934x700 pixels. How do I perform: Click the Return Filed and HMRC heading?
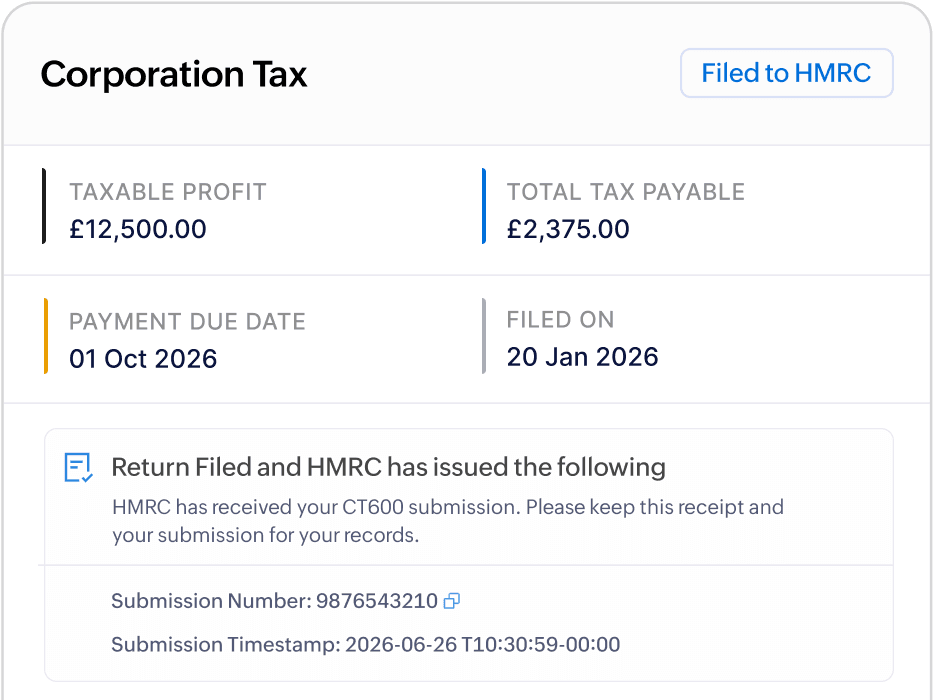[388, 467]
